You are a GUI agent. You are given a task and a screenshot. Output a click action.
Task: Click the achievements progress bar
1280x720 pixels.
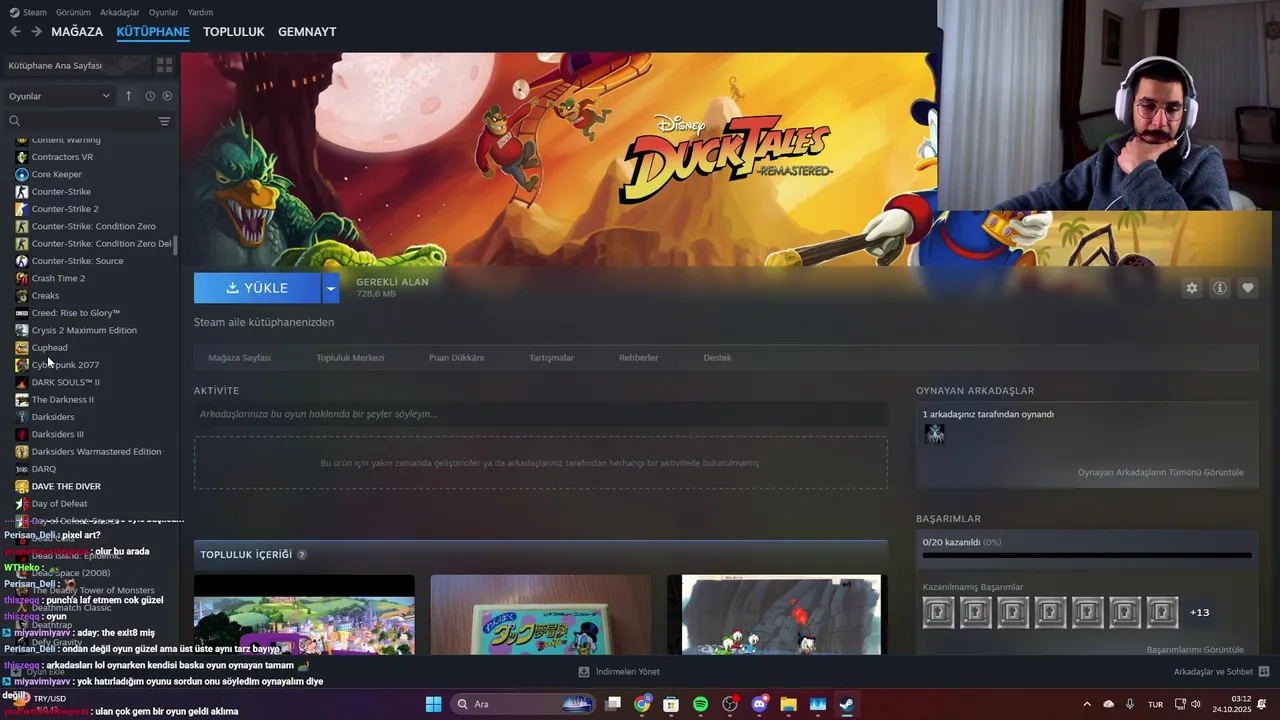point(1087,555)
